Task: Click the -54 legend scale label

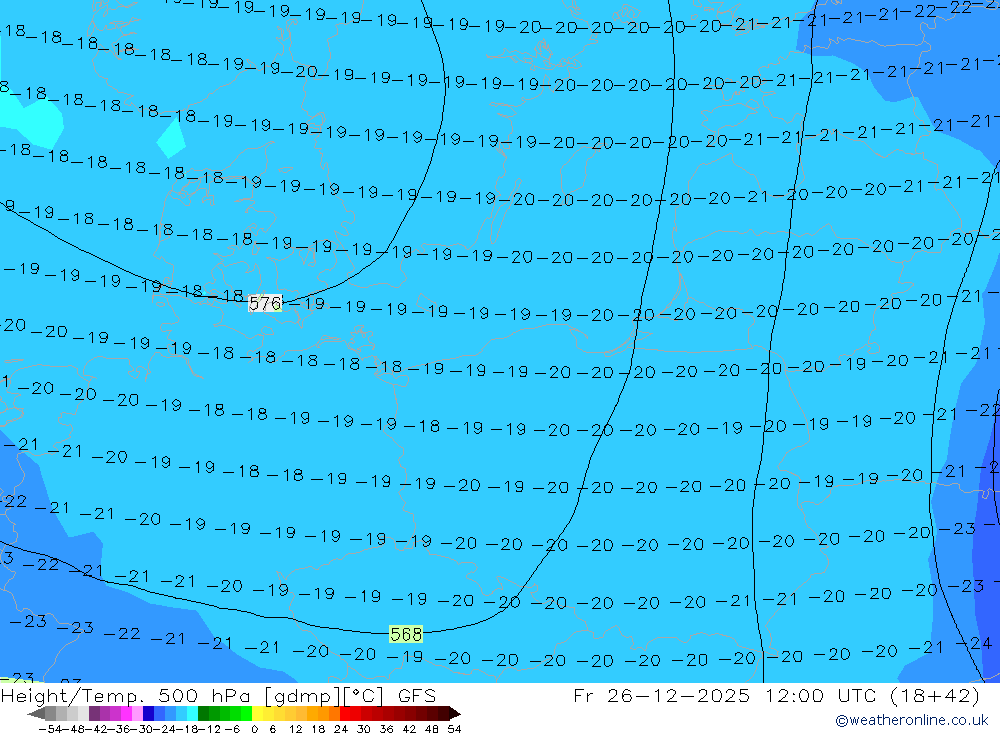Action: pyautogui.click(x=50, y=729)
